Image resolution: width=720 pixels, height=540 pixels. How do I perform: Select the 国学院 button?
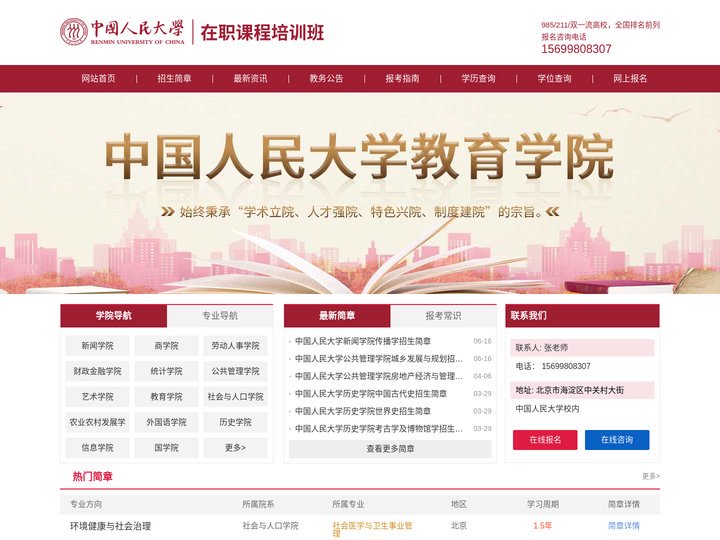point(166,448)
